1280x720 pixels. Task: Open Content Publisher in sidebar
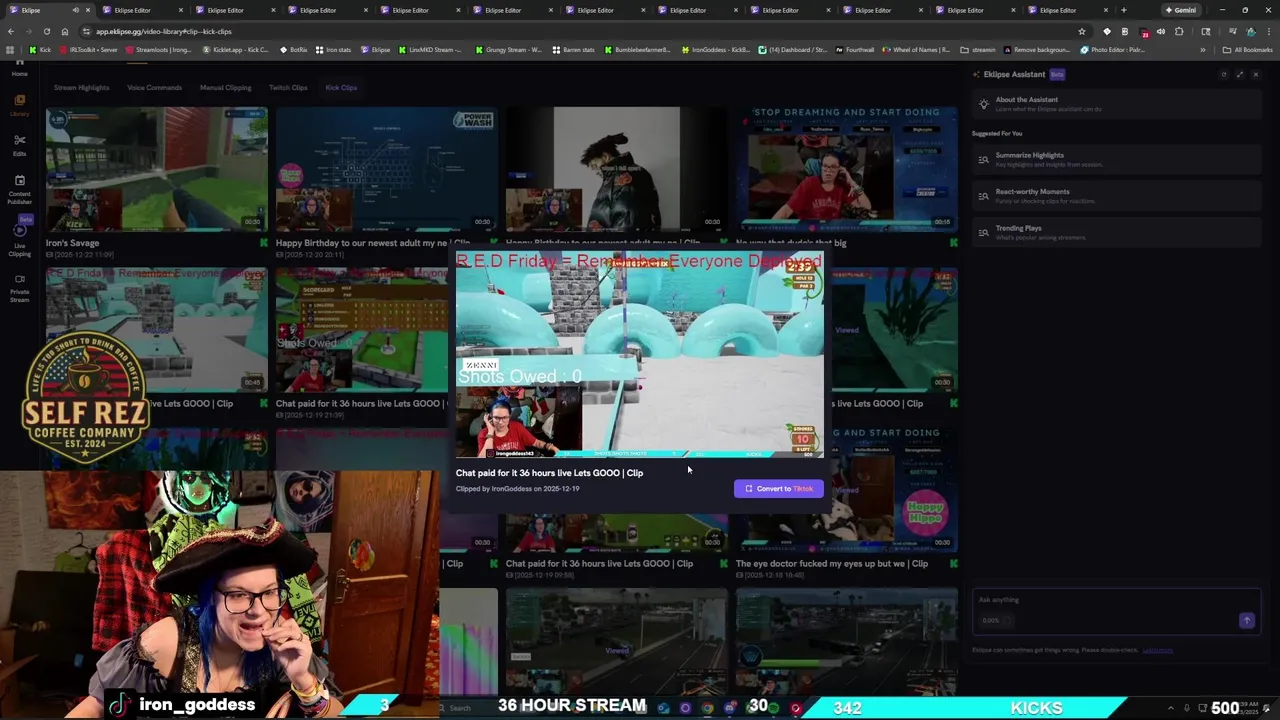19,190
